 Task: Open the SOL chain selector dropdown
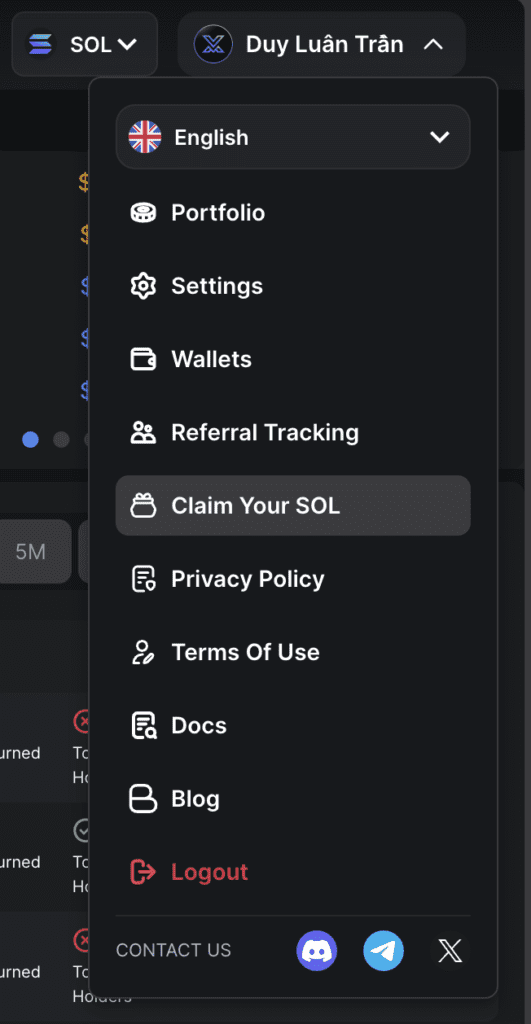pos(85,44)
